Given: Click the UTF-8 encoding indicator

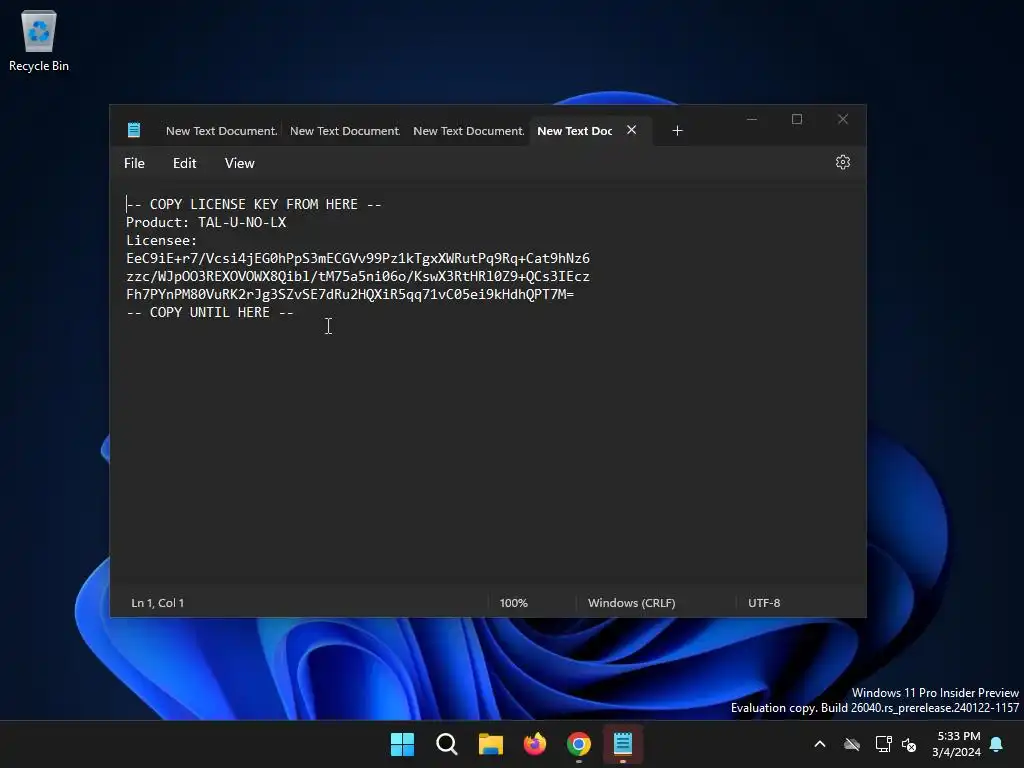Looking at the screenshot, I should [x=764, y=603].
